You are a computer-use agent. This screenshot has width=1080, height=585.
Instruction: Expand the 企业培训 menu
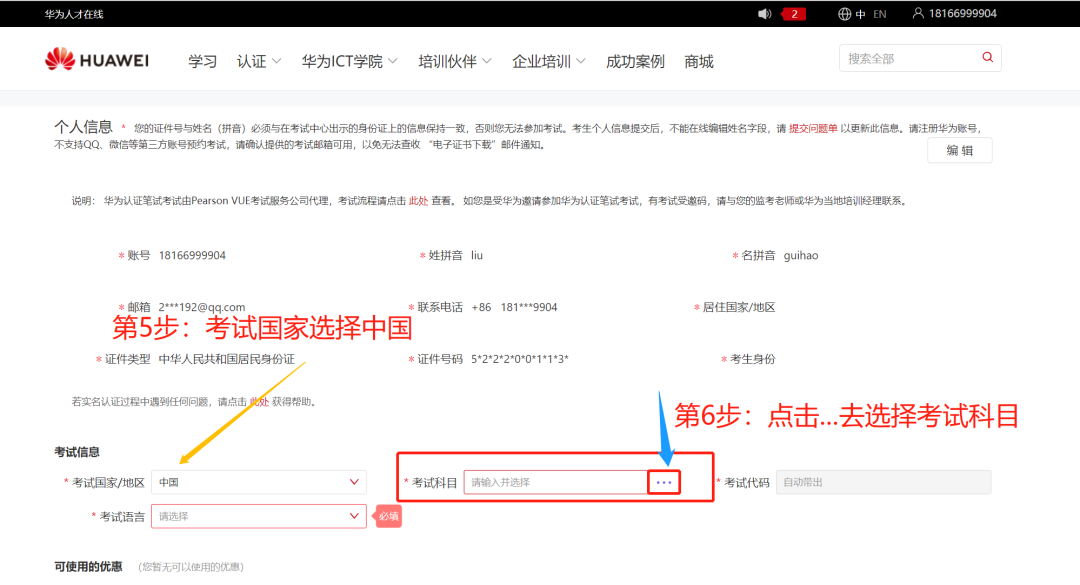(x=548, y=61)
